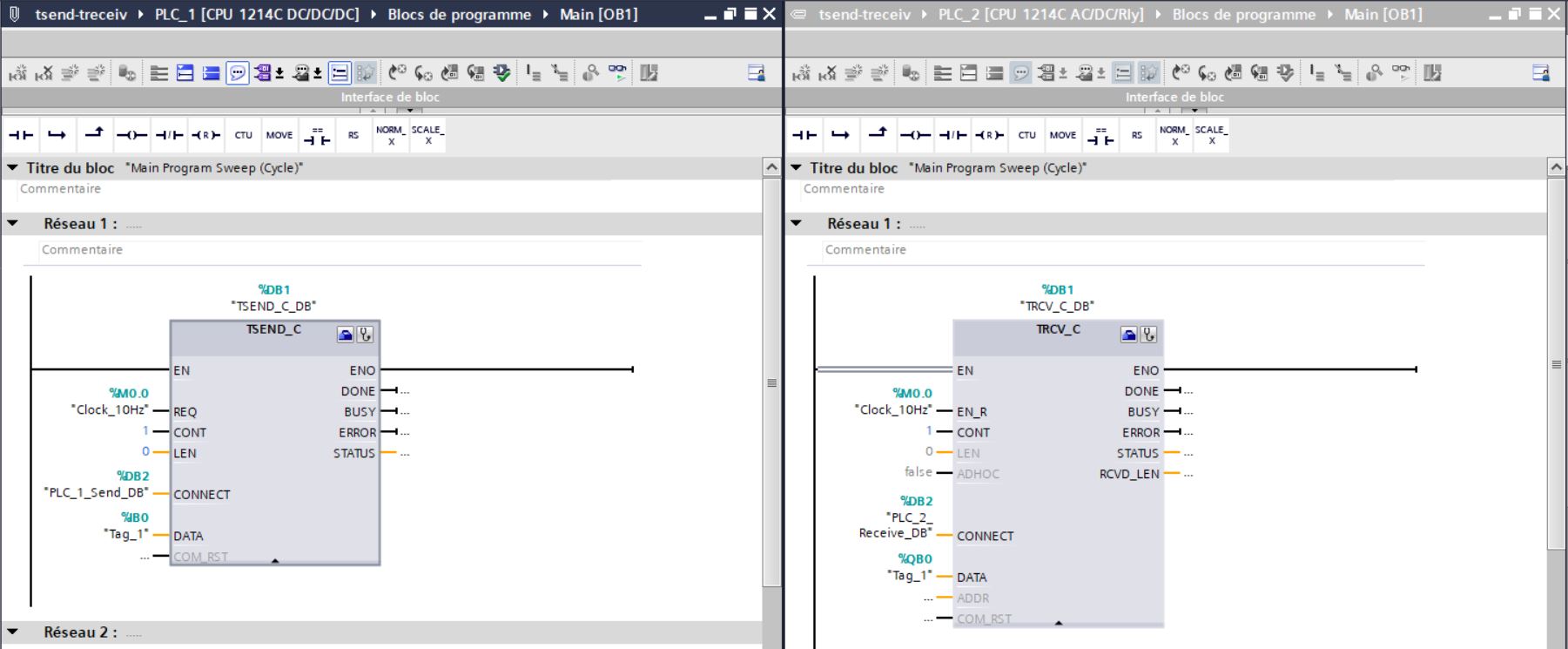Viewport: 1568px width, 649px height.
Task: Collapse Titre du bloc in PLC_2 editor
Action: coord(796,168)
